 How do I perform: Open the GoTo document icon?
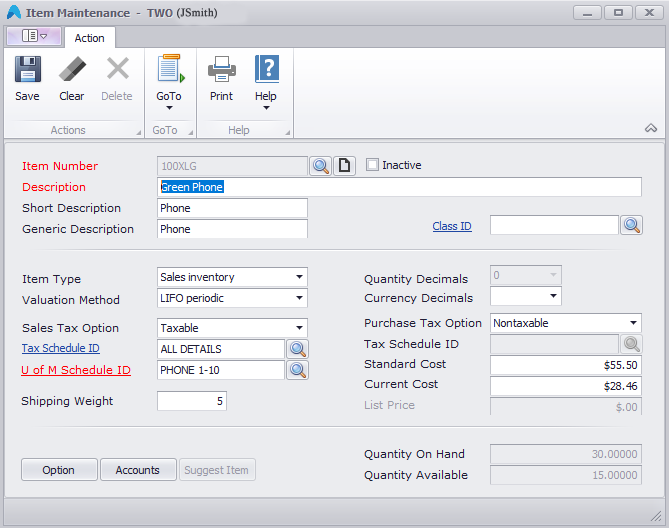click(x=169, y=68)
